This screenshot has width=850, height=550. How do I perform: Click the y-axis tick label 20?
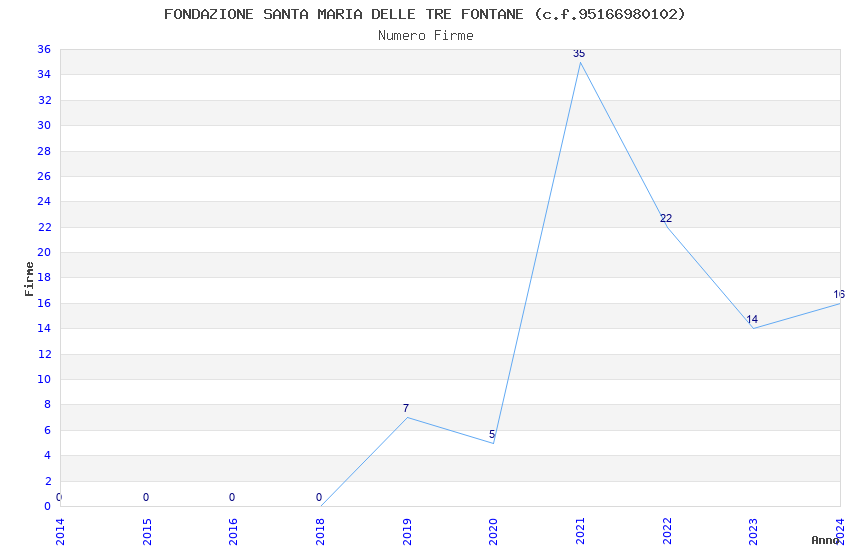[44, 252]
